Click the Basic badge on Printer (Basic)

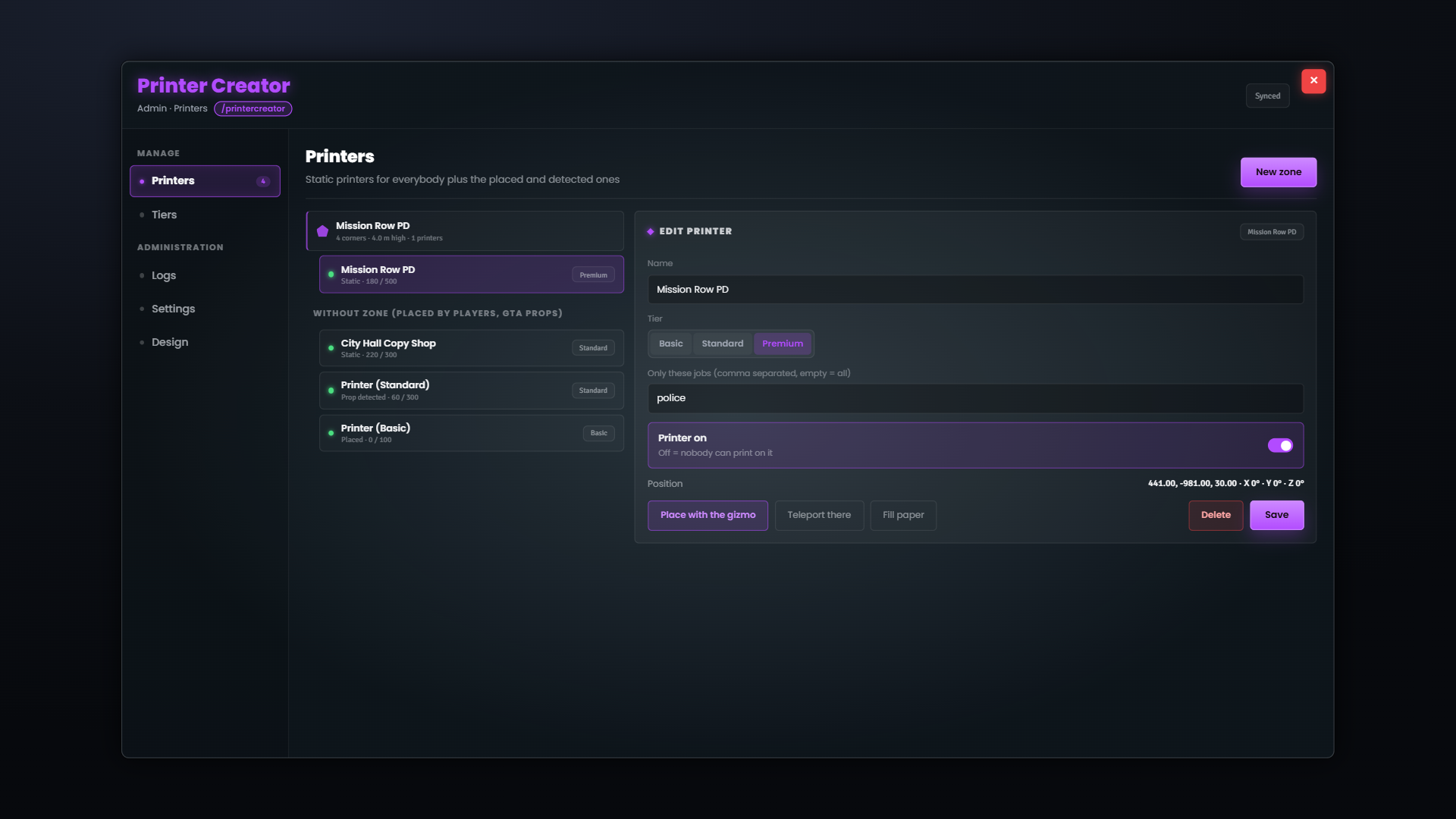pos(598,433)
